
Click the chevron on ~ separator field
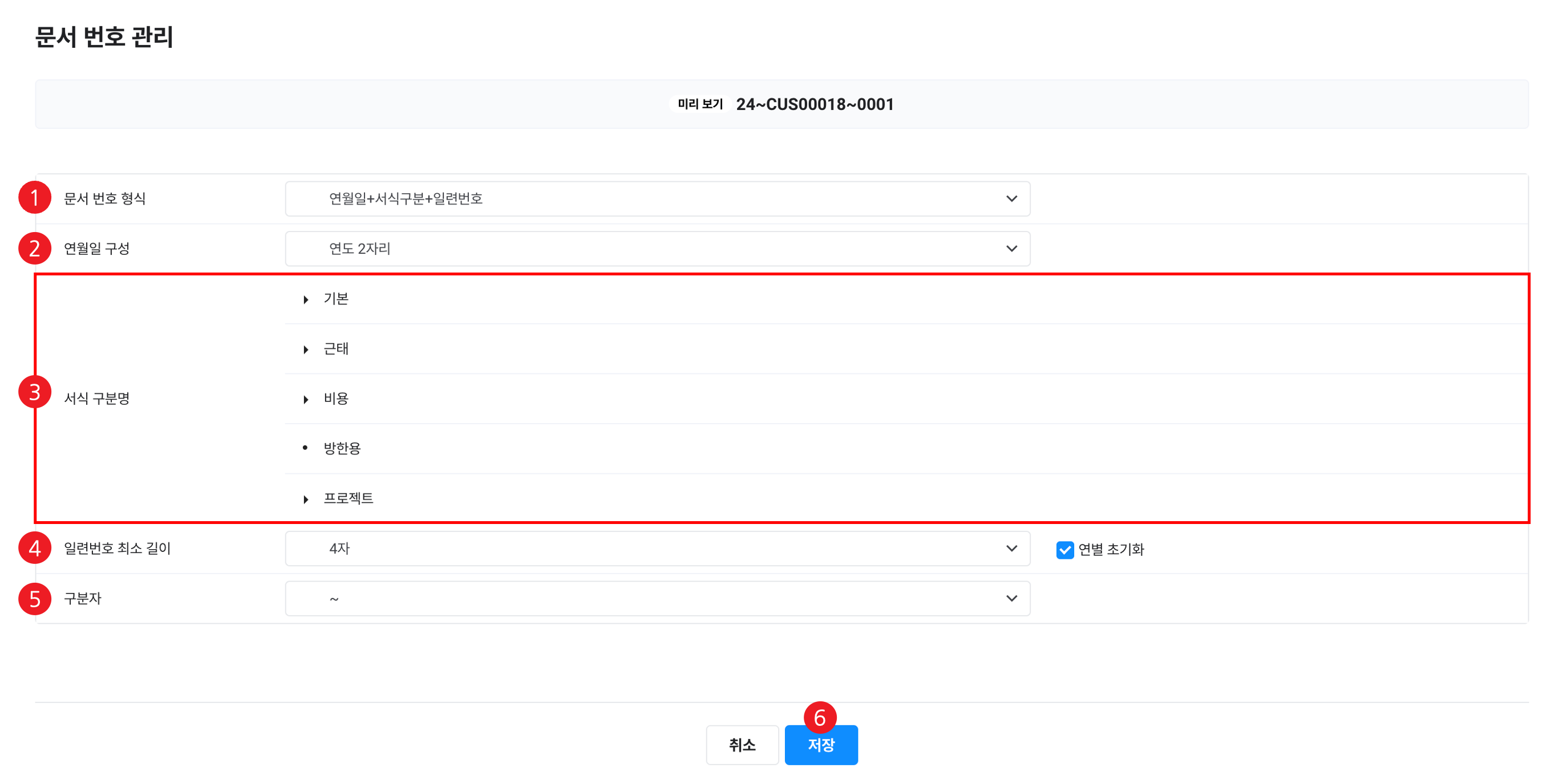click(1011, 599)
